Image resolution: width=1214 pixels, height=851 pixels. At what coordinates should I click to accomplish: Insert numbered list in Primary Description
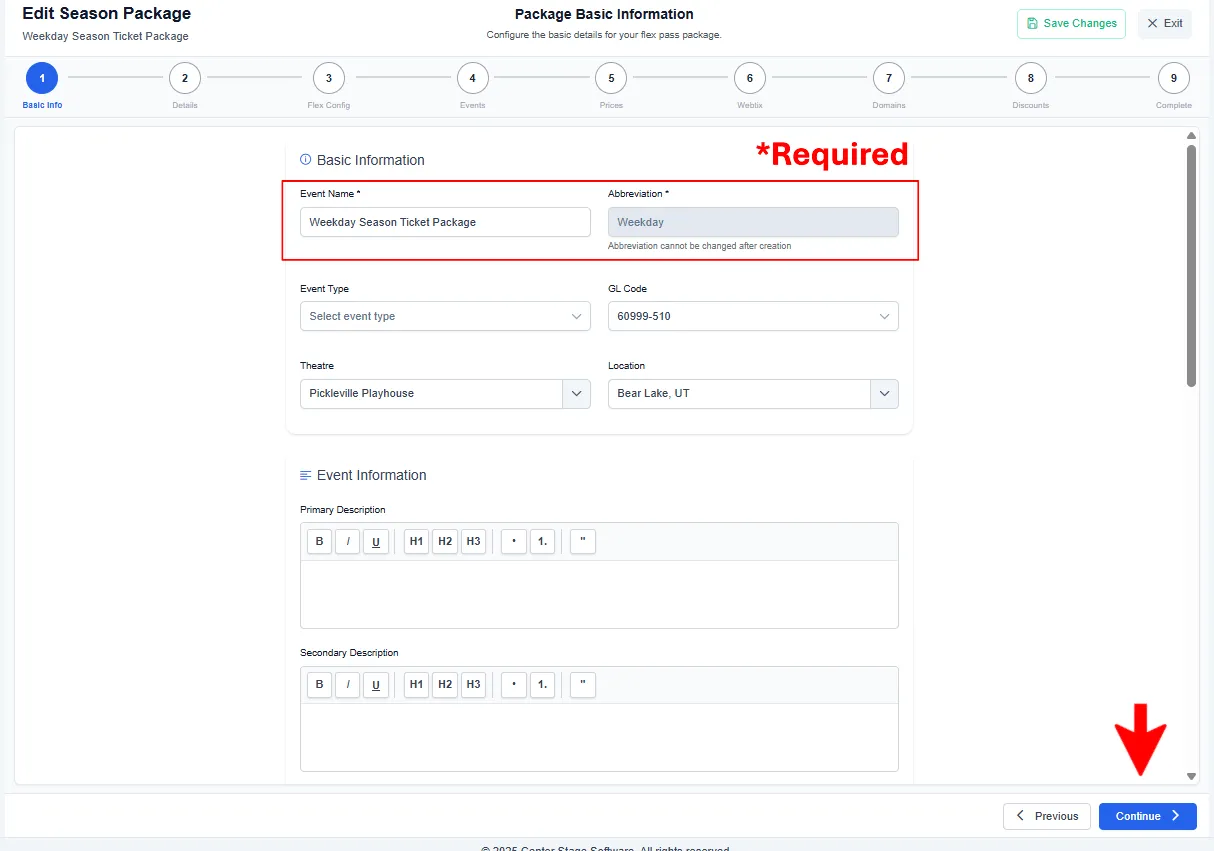[542, 542]
